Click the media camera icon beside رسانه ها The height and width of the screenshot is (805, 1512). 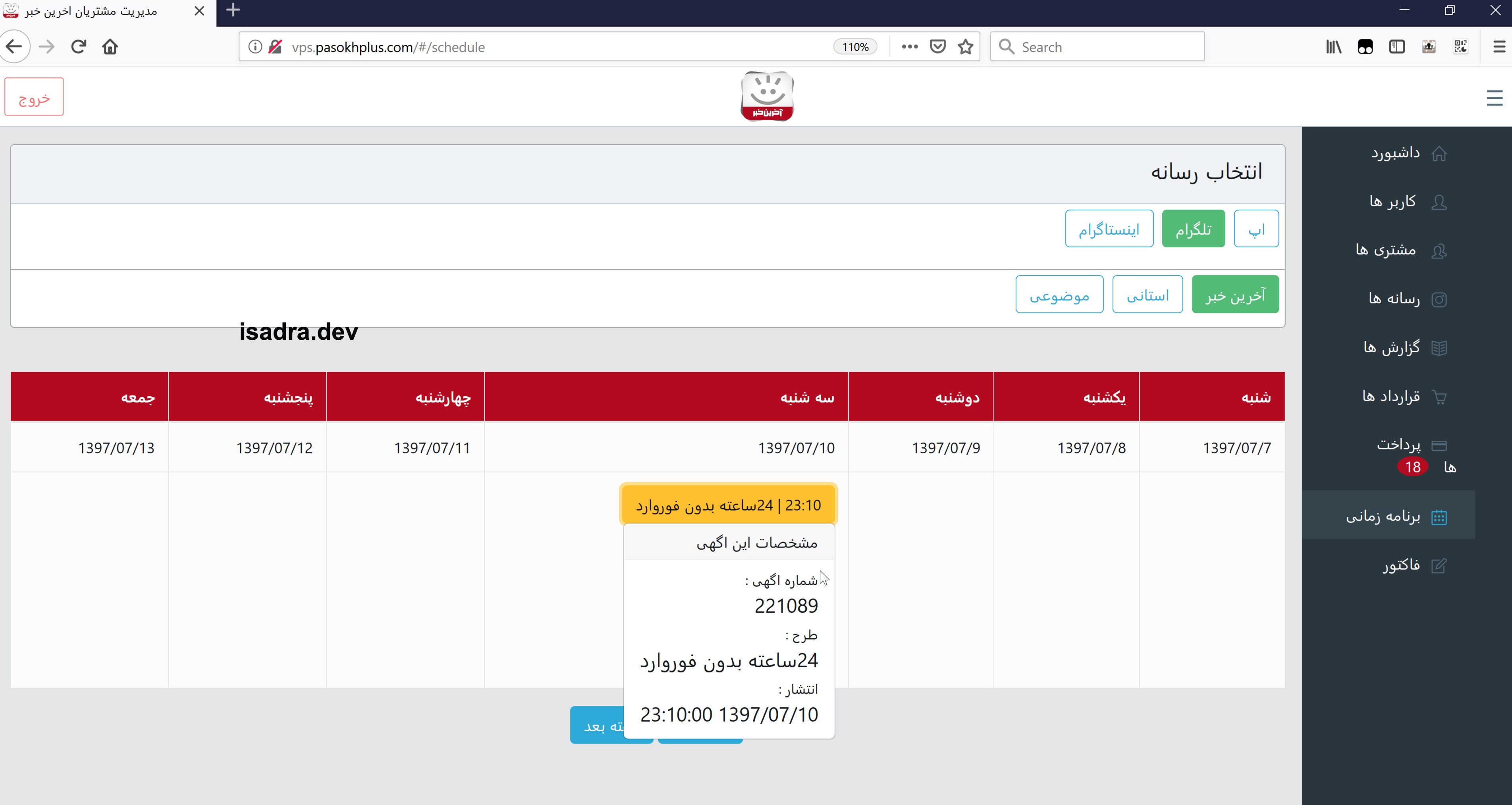pos(1439,300)
